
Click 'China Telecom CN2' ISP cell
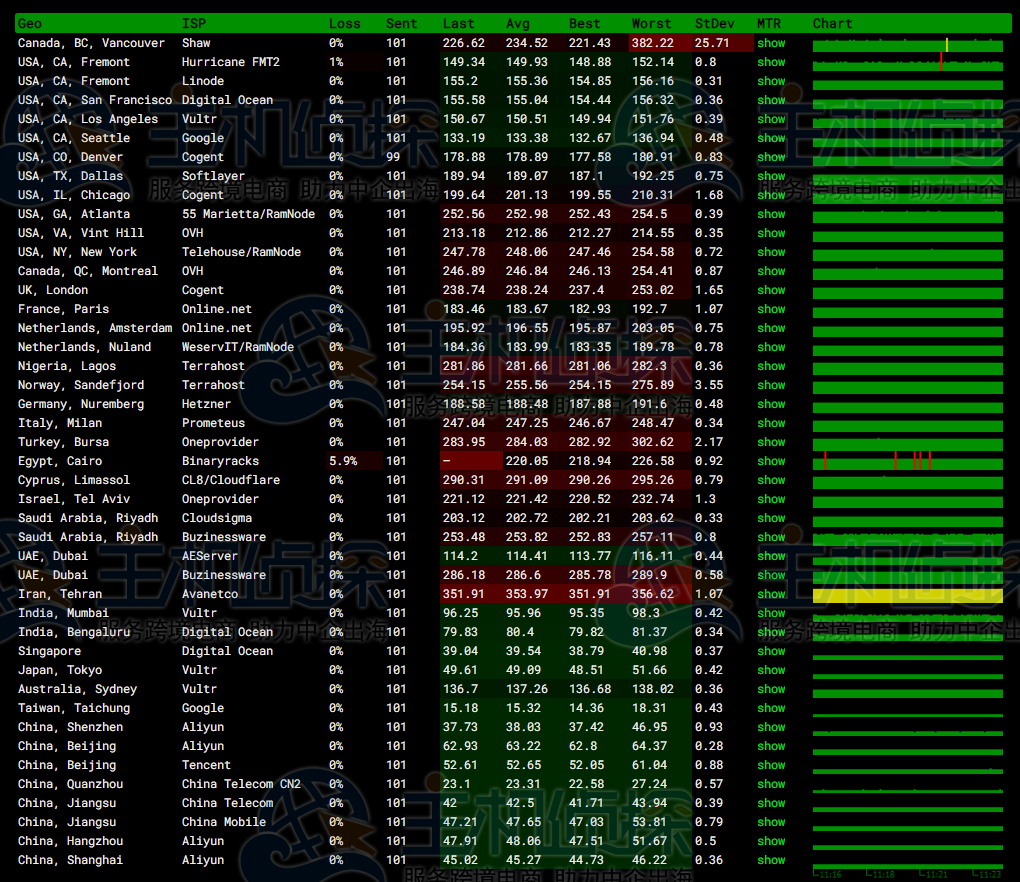pos(241,783)
